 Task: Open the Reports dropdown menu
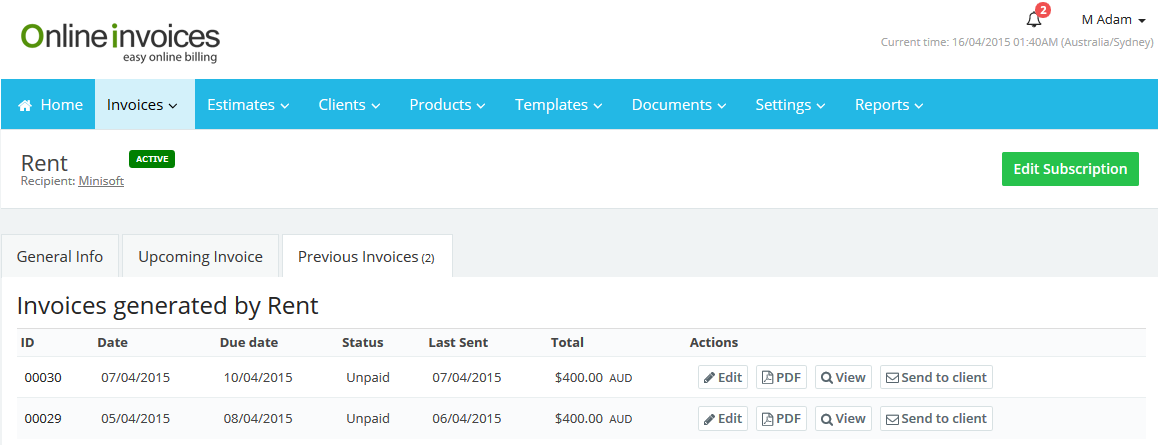[888, 105]
